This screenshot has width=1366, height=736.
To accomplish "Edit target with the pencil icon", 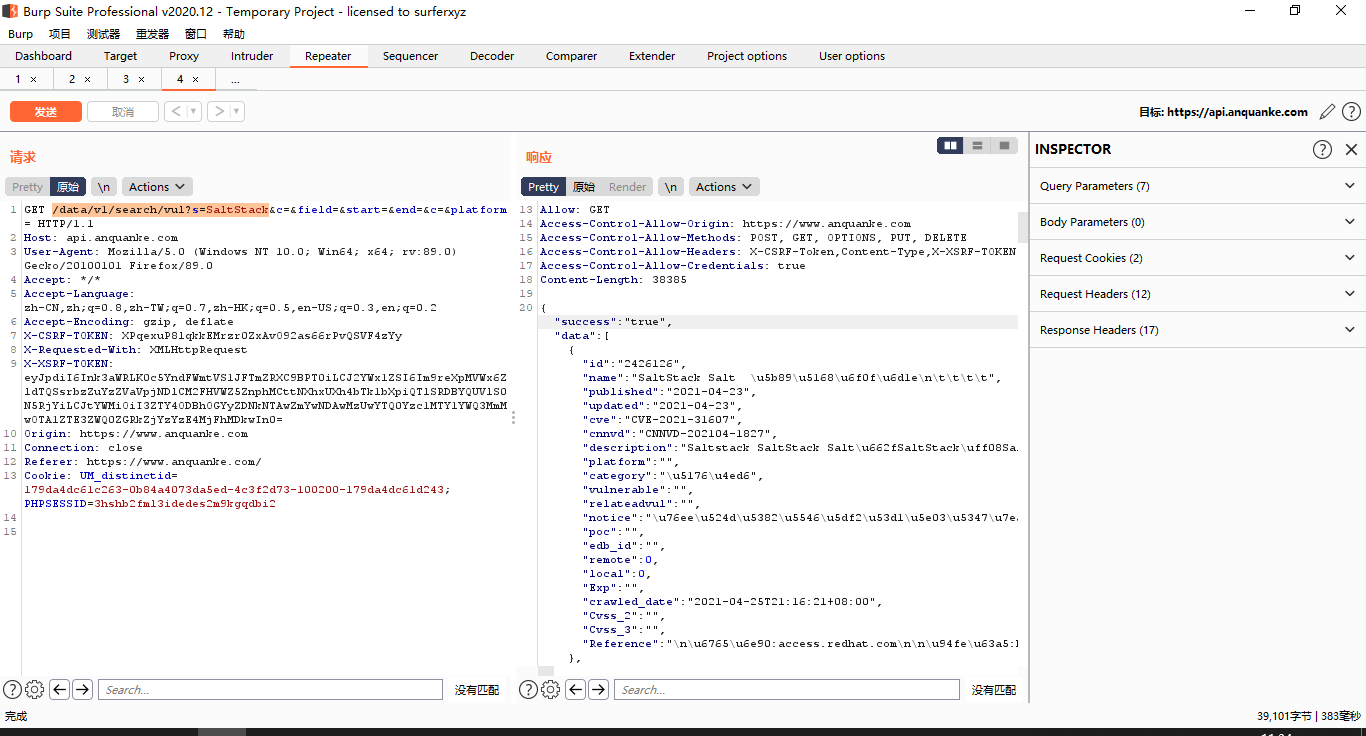I will click(x=1327, y=112).
